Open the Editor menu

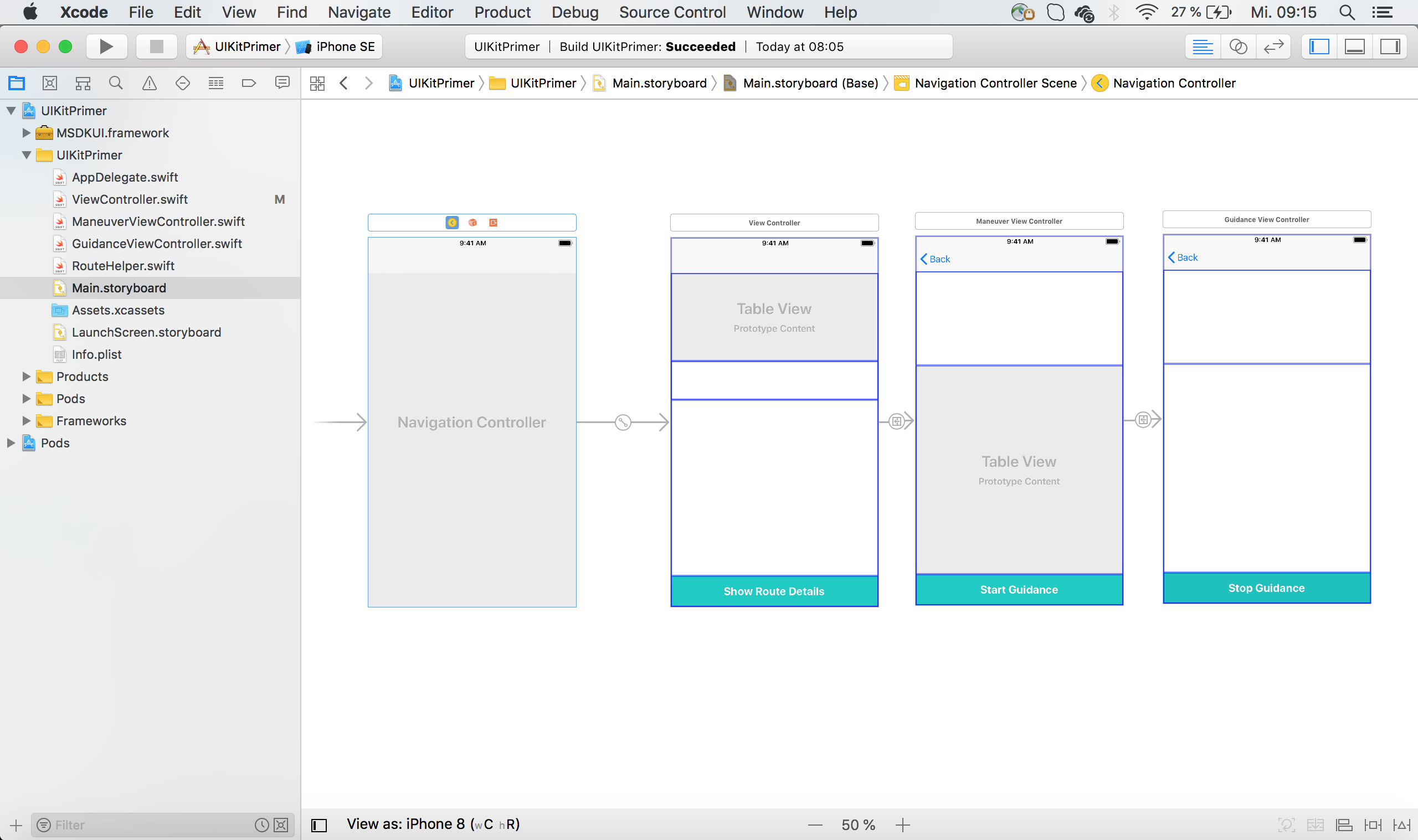pos(432,12)
